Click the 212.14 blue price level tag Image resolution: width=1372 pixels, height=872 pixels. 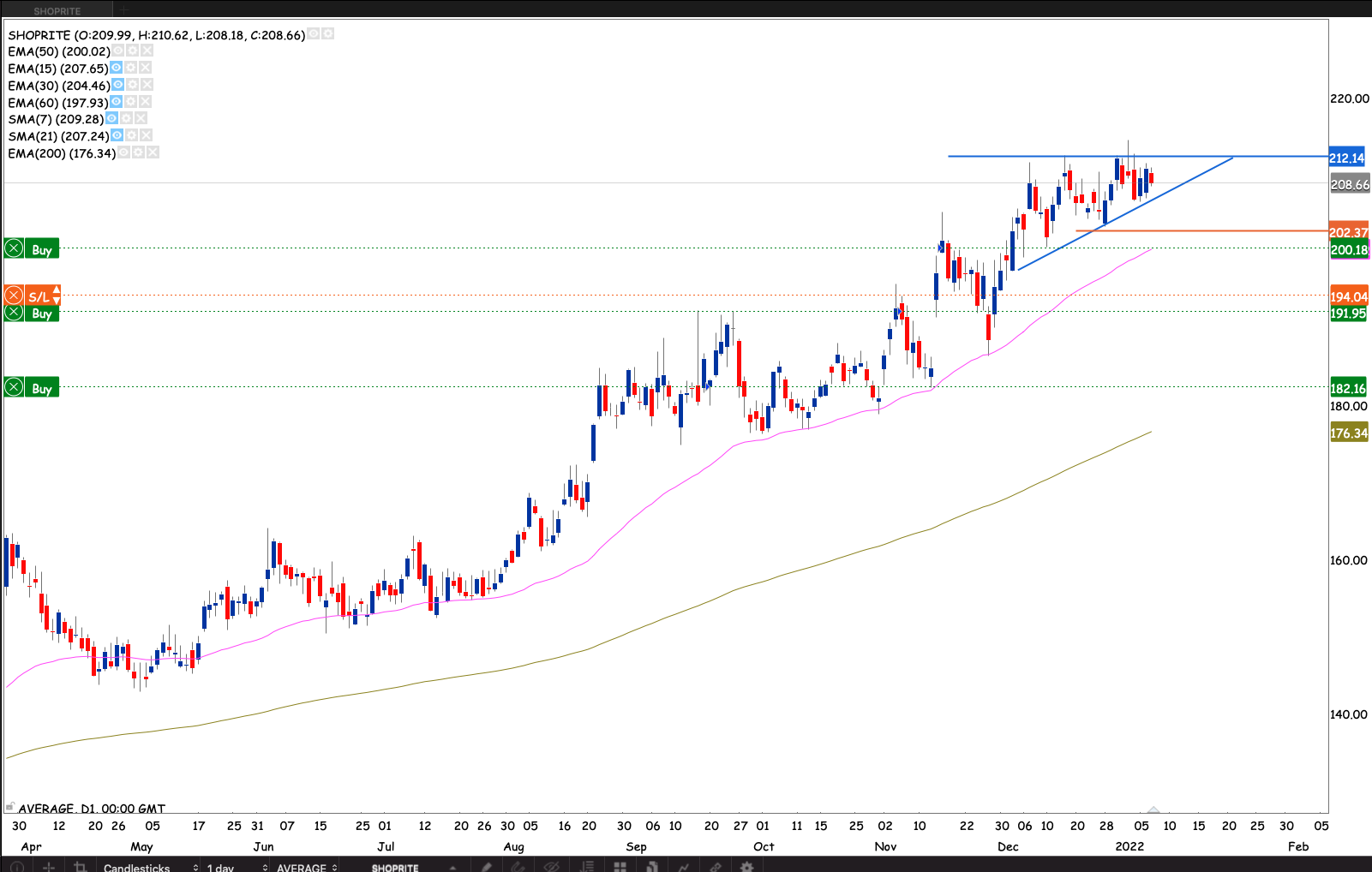tap(1346, 158)
